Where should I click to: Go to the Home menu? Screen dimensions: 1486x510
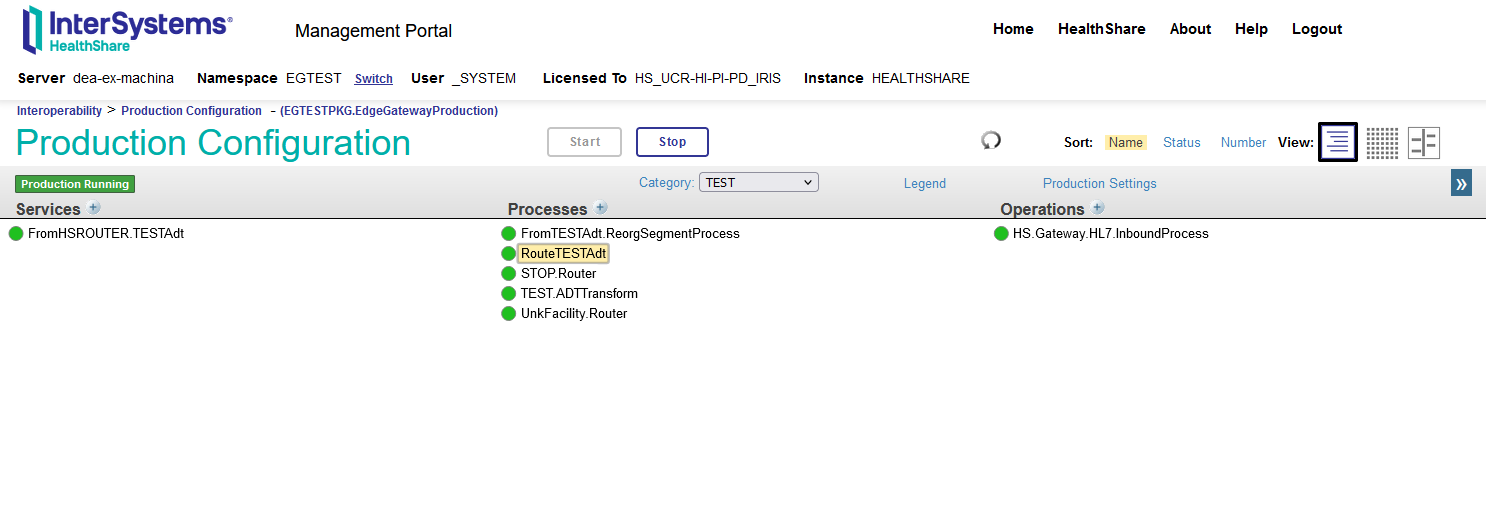pos(1013,29)
